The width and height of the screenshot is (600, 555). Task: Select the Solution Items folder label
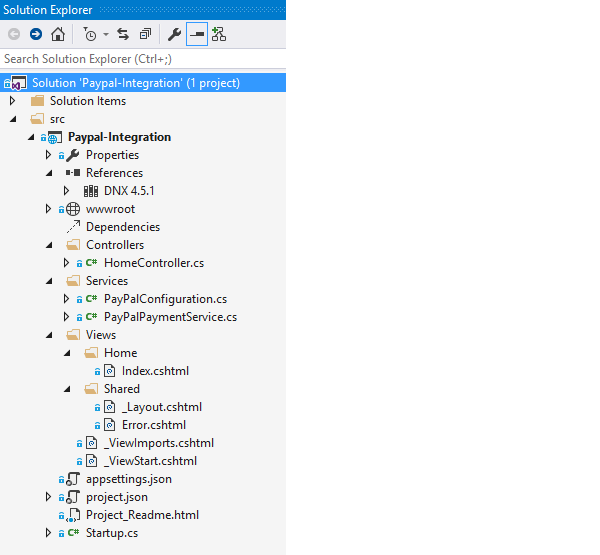(x=88, y=101)
